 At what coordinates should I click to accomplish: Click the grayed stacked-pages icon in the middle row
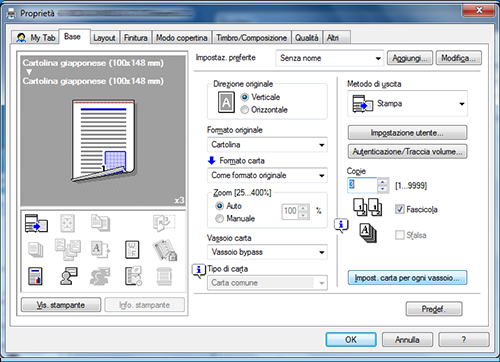point(36,250)
